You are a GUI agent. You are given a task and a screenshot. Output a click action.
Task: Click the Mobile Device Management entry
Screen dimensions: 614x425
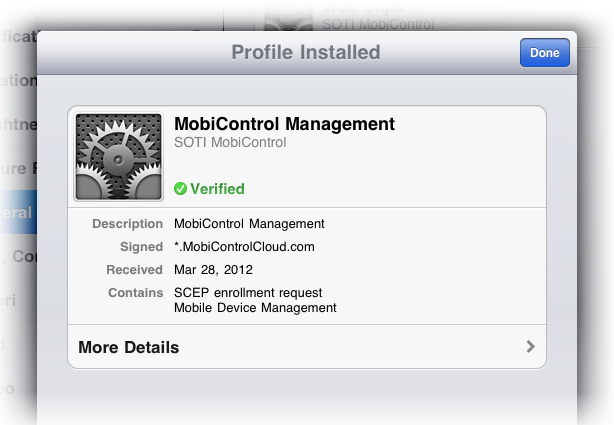[255, 307]
